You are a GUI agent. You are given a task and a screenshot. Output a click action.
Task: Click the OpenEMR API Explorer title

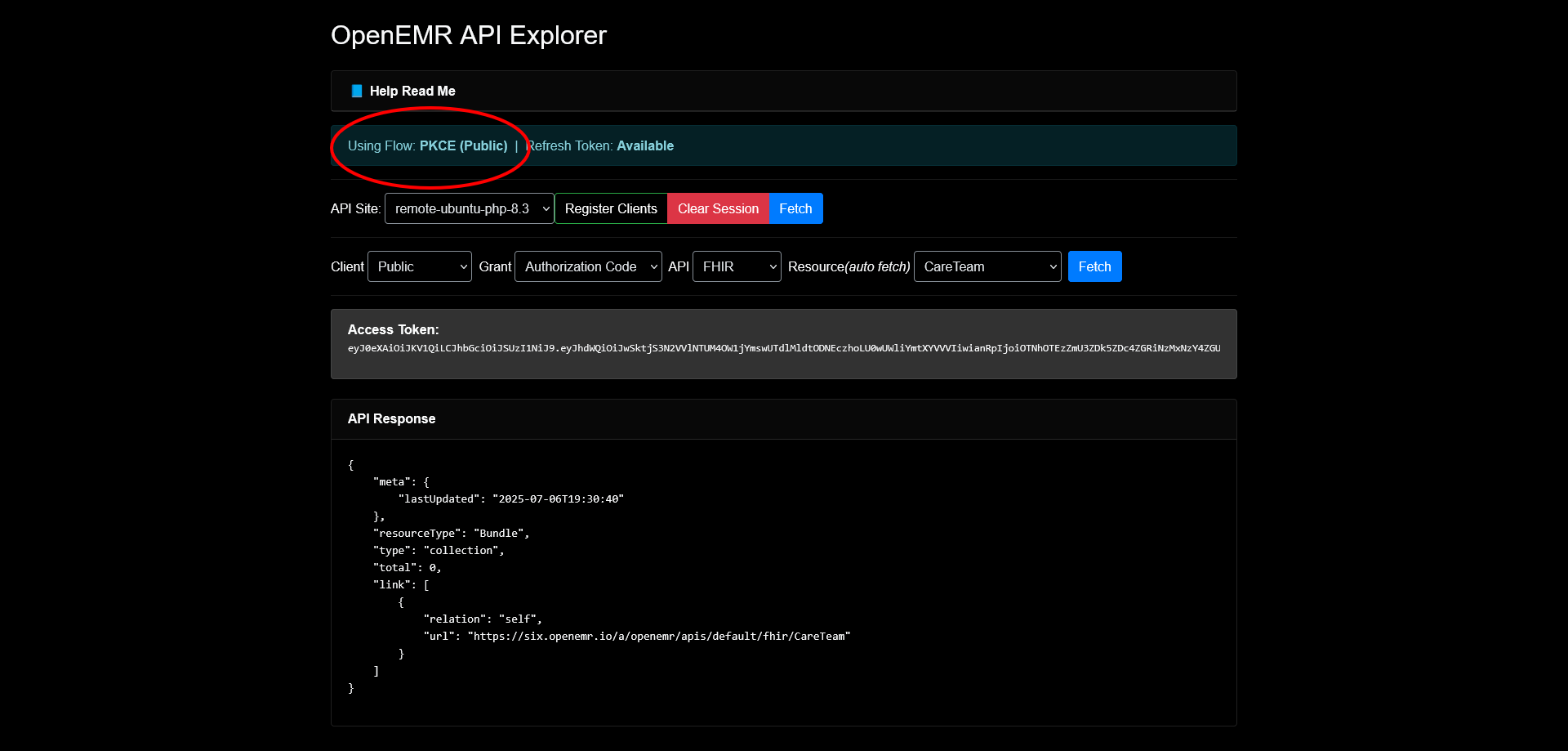469,35
